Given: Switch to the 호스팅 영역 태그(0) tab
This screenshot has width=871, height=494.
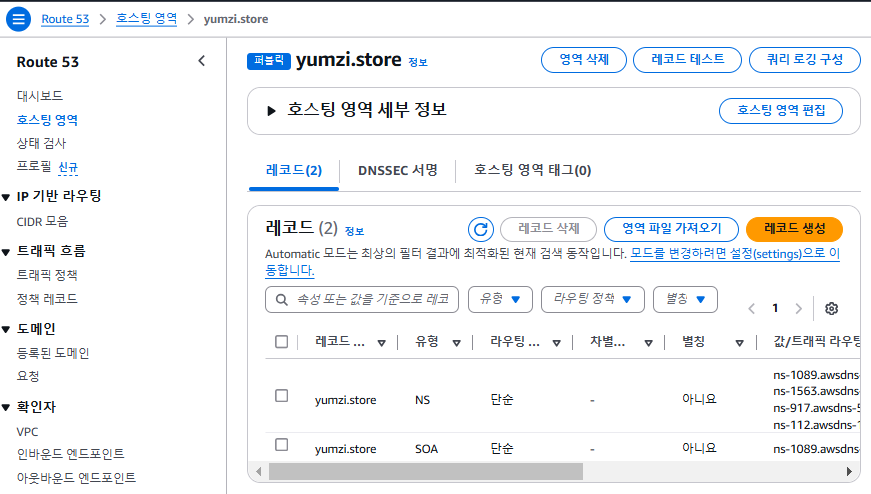Looking at the screenshot, I should (x=532, y=171).
